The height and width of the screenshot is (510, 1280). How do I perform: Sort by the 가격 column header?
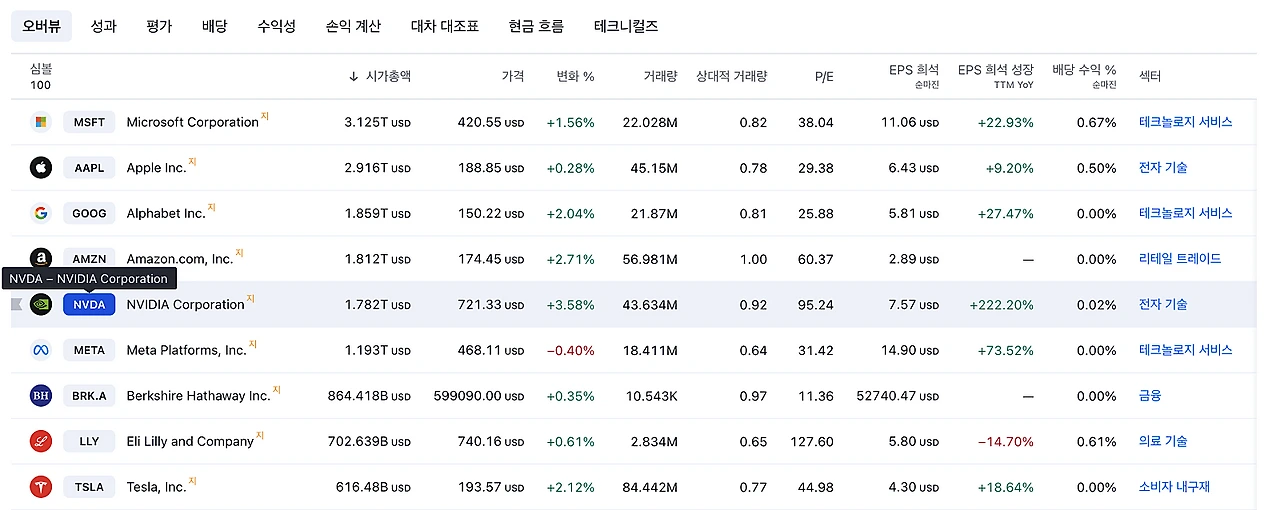pos(512,76)
